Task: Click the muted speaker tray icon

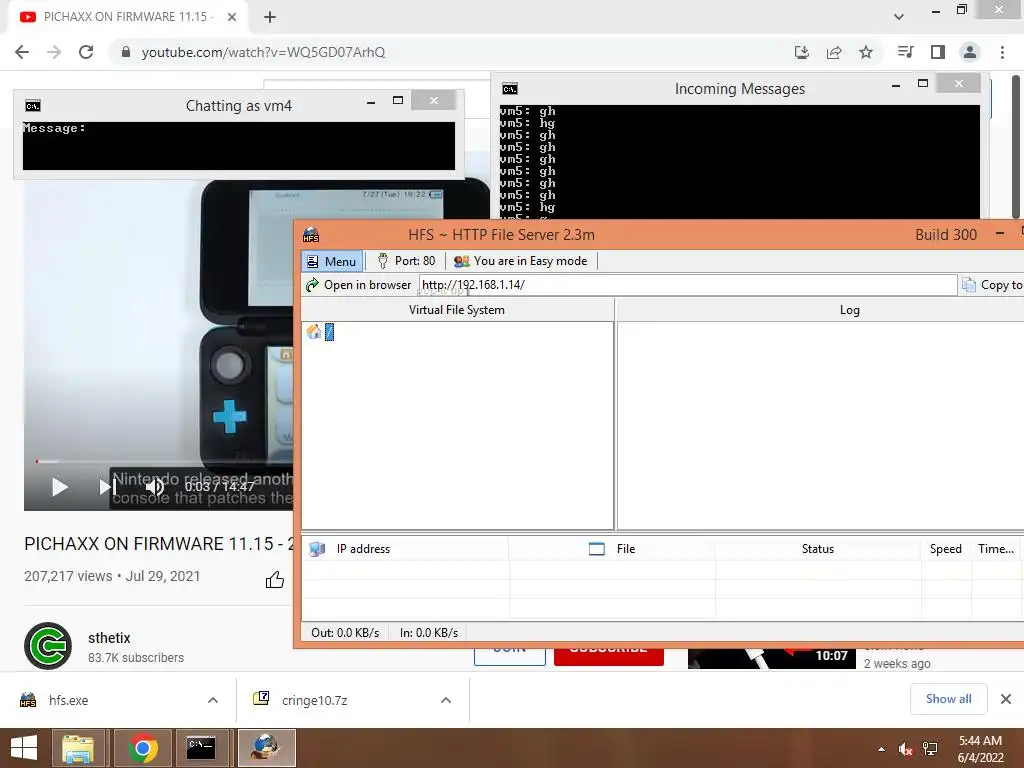Action: coord(905,749)
